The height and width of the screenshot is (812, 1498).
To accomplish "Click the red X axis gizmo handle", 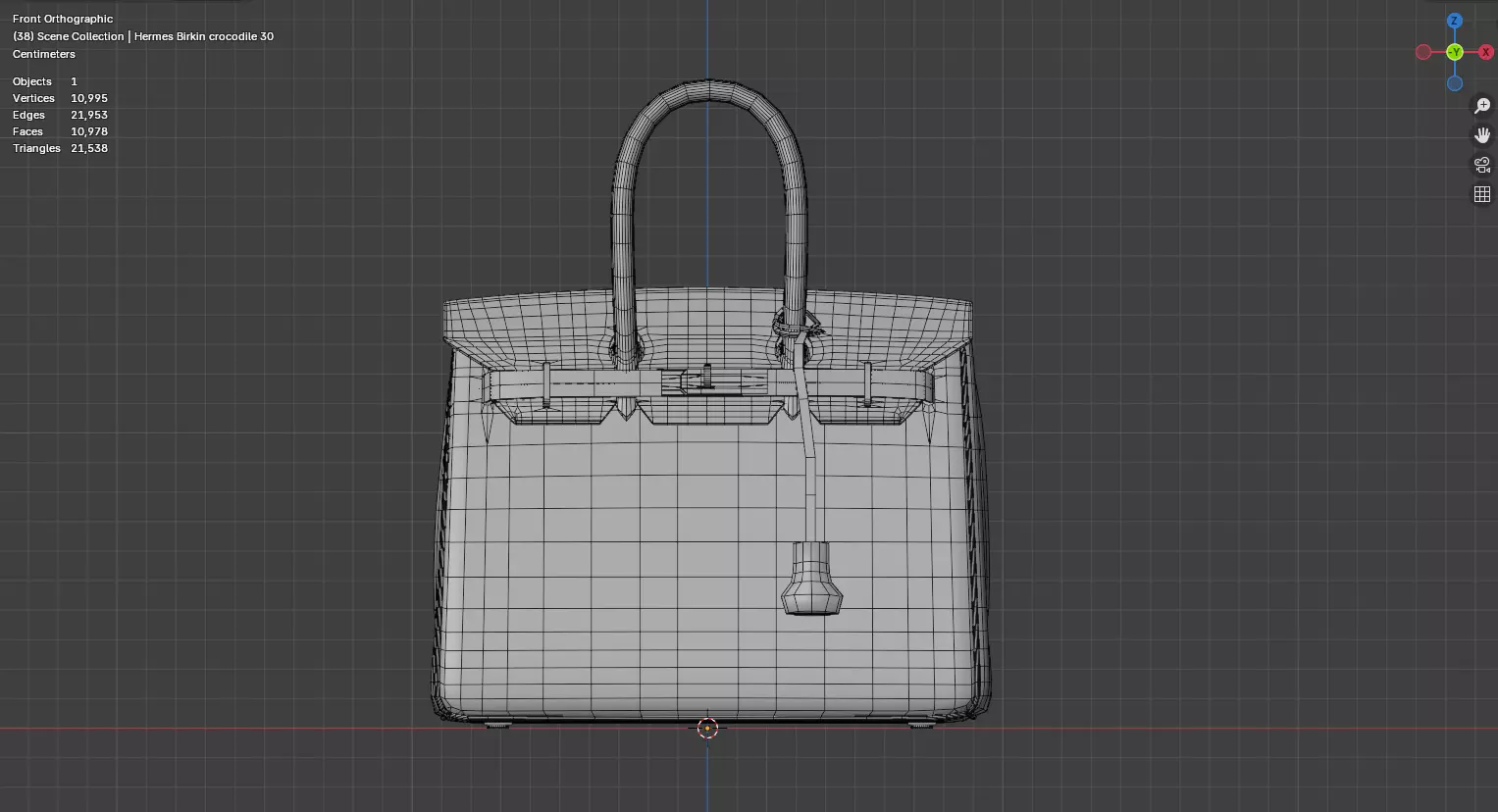I will tap(1485, 52).
